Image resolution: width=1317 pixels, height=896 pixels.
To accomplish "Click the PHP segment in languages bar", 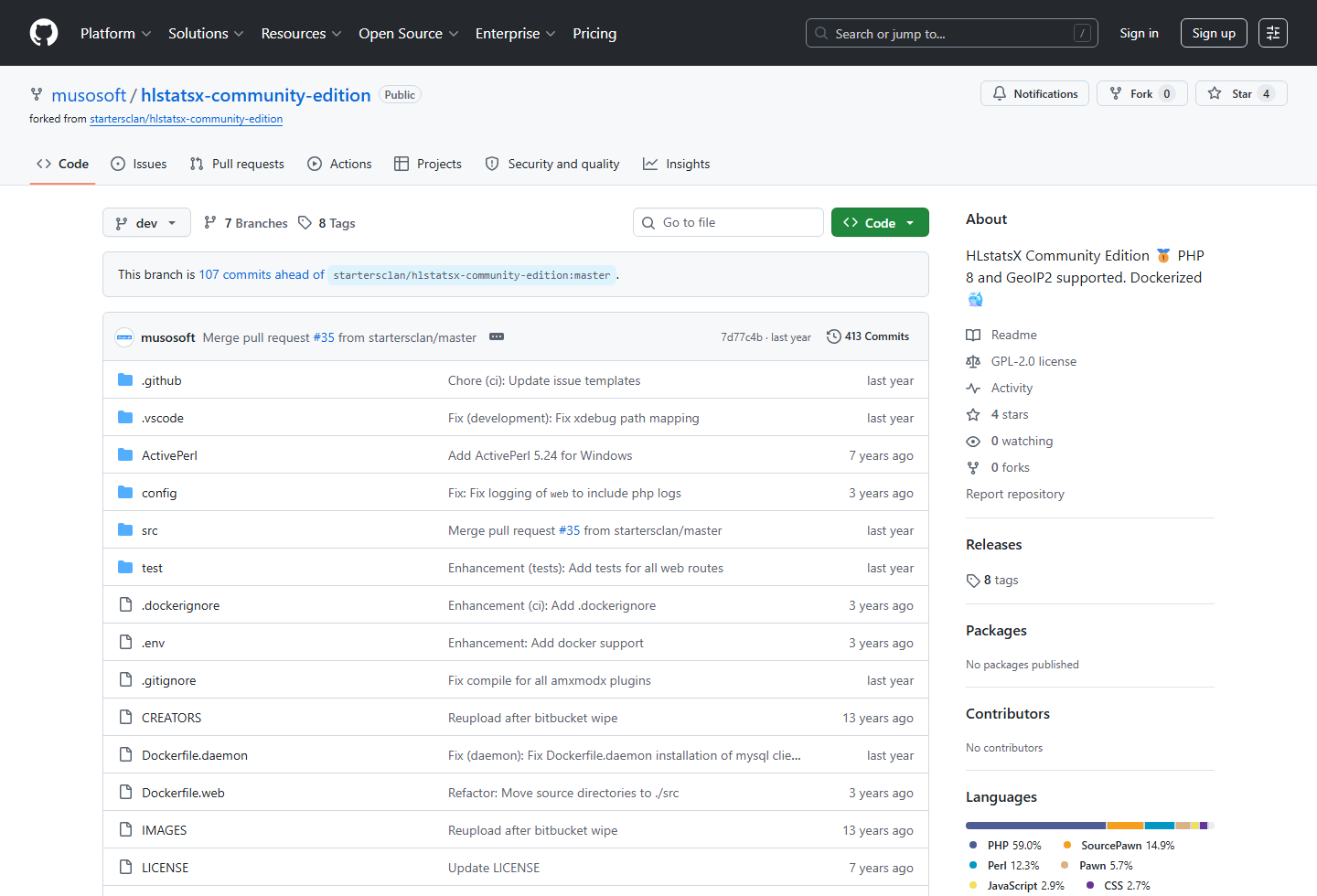I will pyautogui.click(x=1035, y=826).
